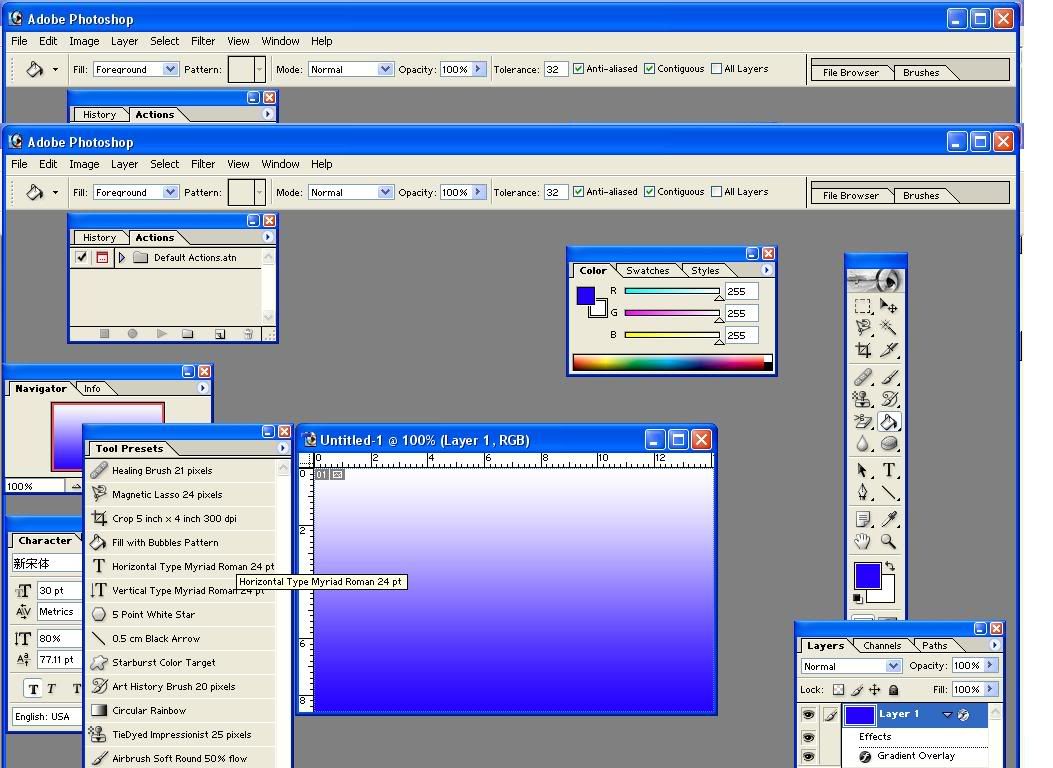Select the Eraser tool in toolbox
Viewport: 1053px width, 768px height.
coord(863,422)
